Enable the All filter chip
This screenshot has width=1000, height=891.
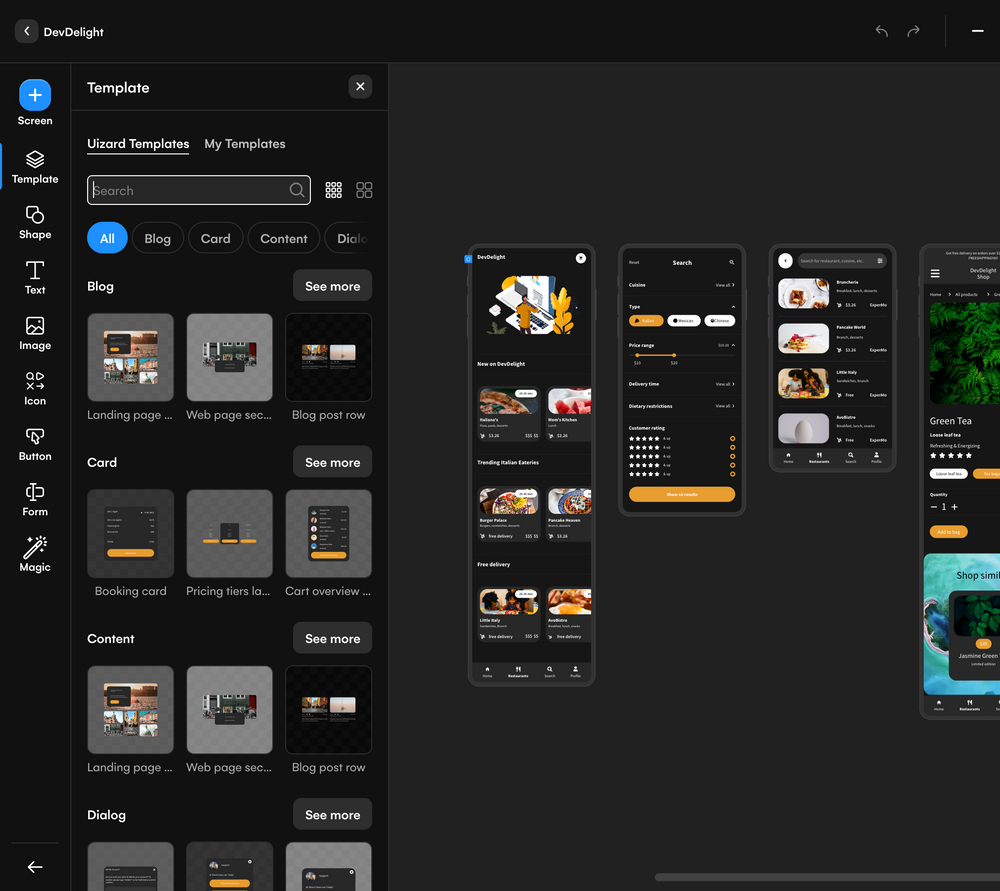(x=107, y=238)
